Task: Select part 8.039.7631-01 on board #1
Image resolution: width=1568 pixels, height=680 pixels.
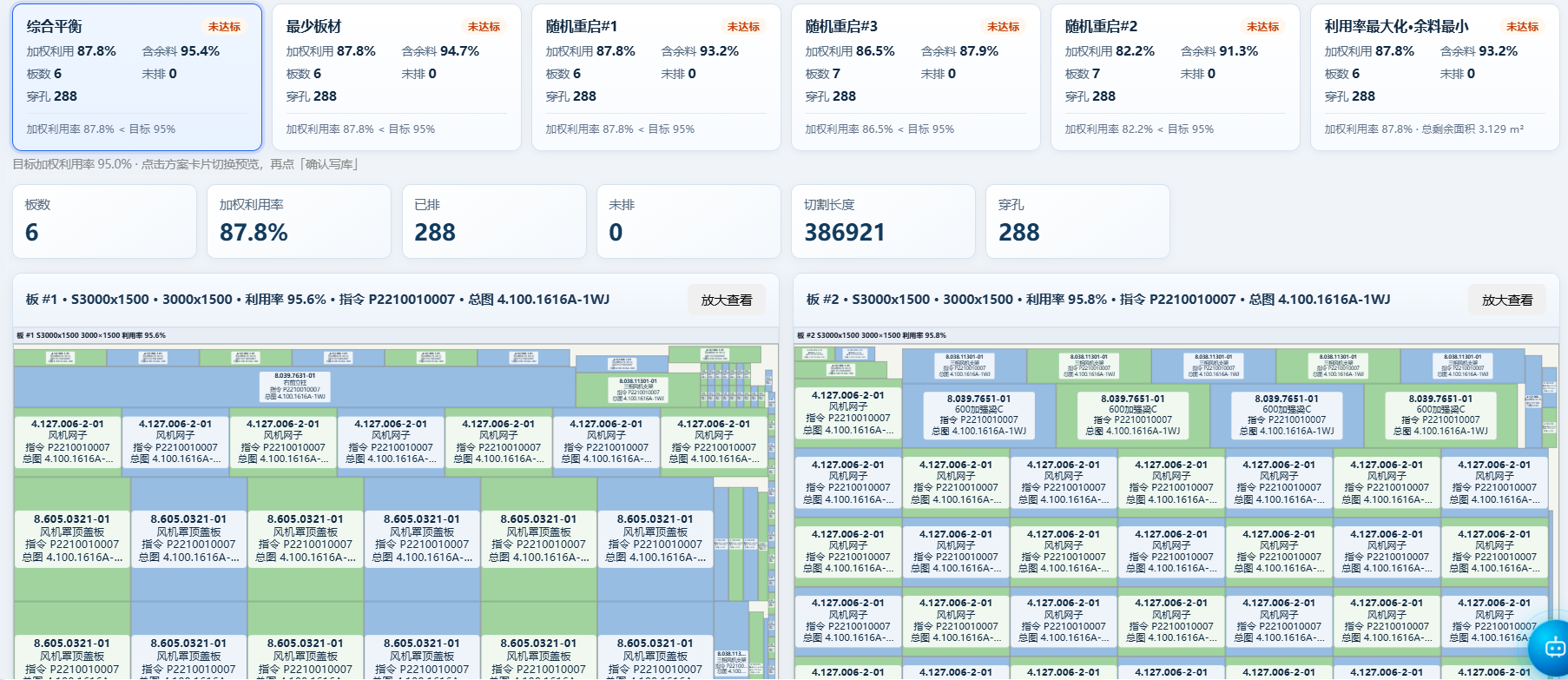Action: pos(294,386)
